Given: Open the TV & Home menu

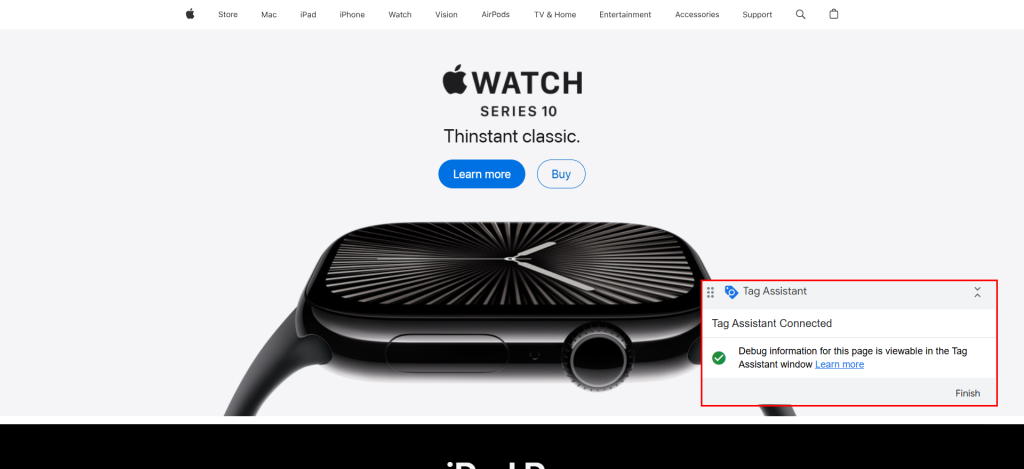Looking at the screenshot, I should [x=555, y=14].
